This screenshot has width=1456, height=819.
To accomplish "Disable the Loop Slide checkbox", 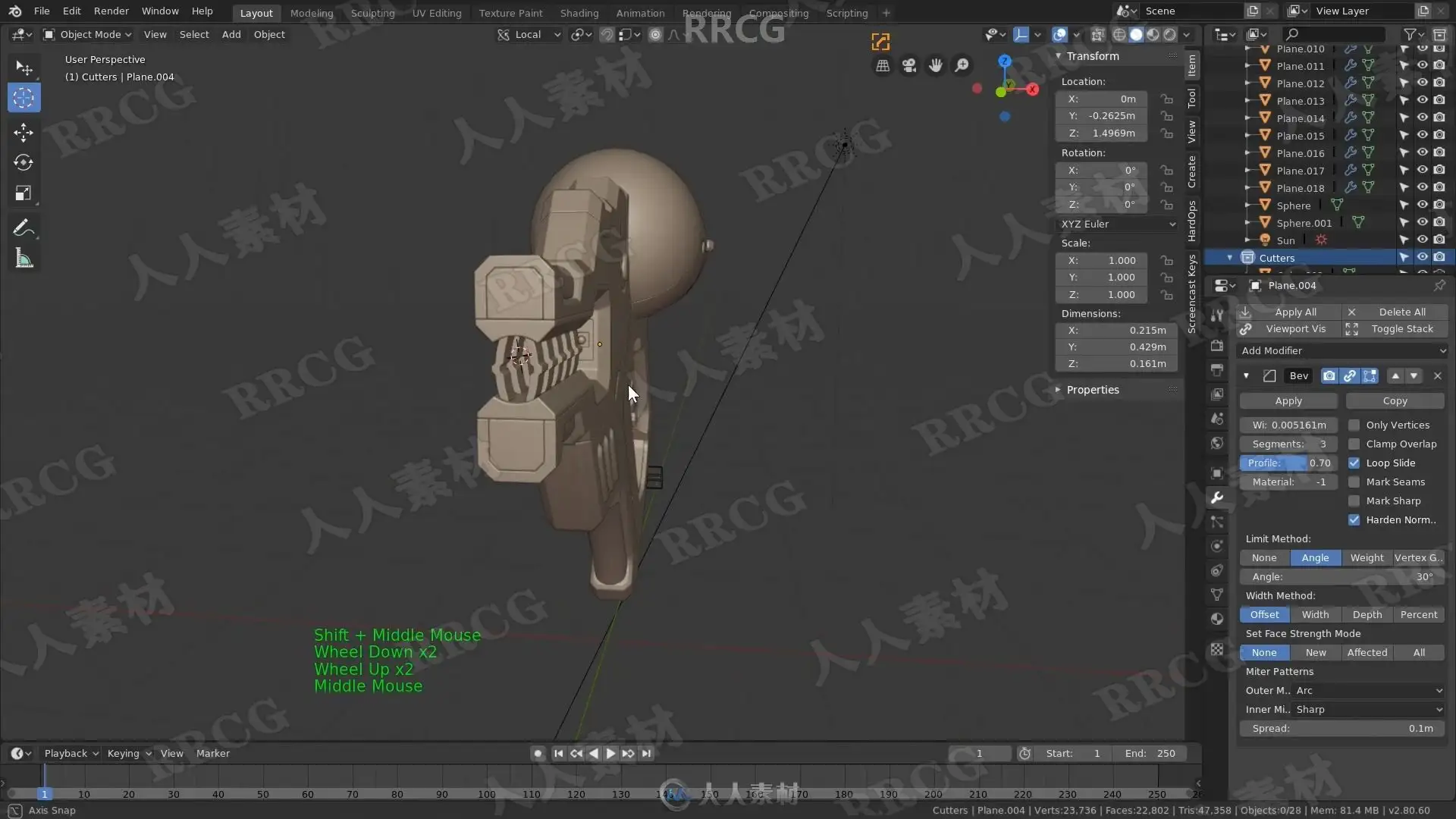I will (1354, 463).
